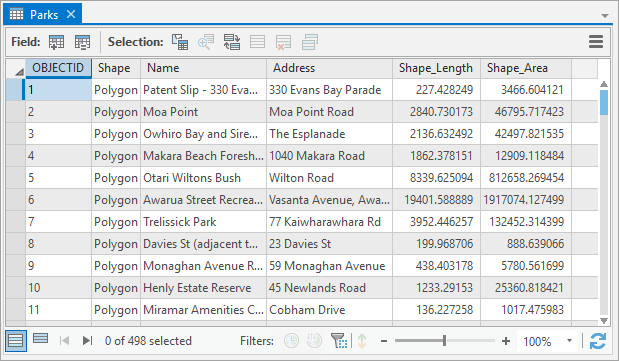
Task: Open Select By Attributes tool
Action: tap(180, 41)
